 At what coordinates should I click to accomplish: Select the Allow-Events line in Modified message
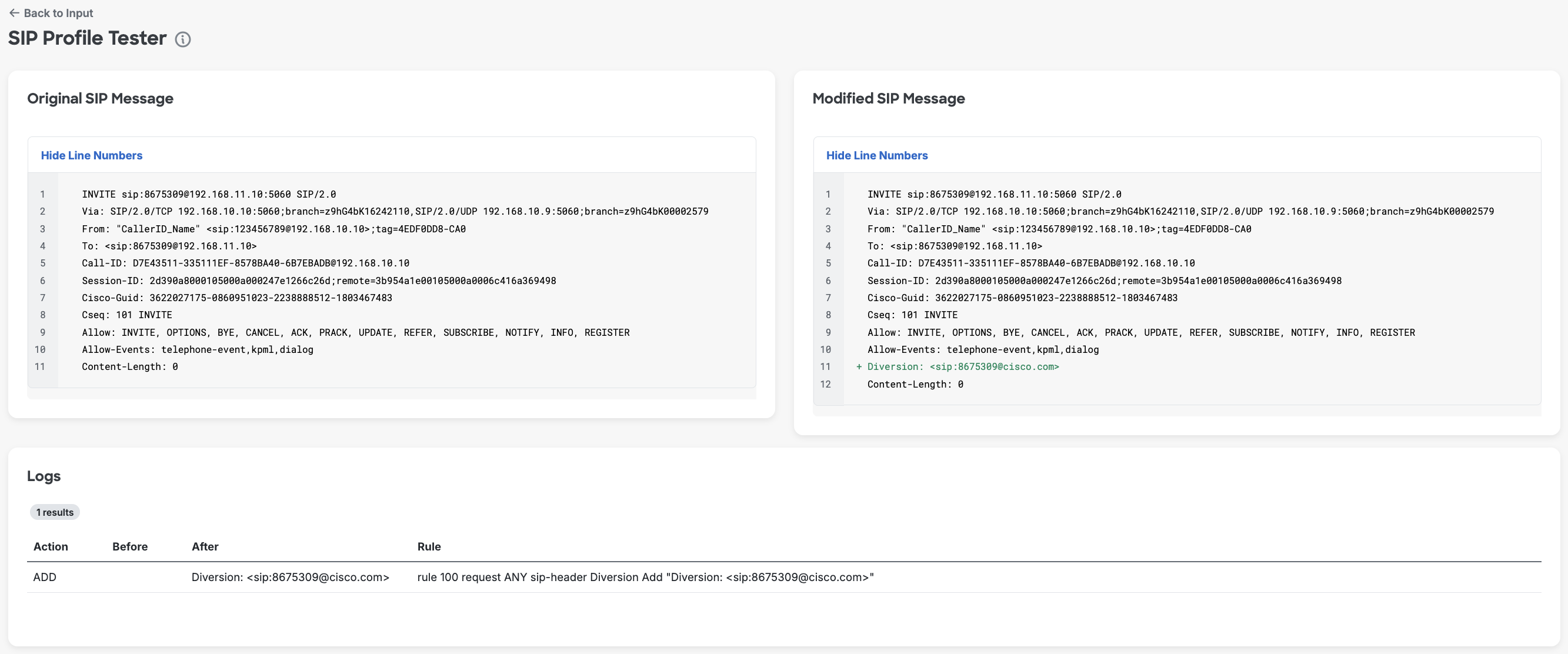pos(983,349)
